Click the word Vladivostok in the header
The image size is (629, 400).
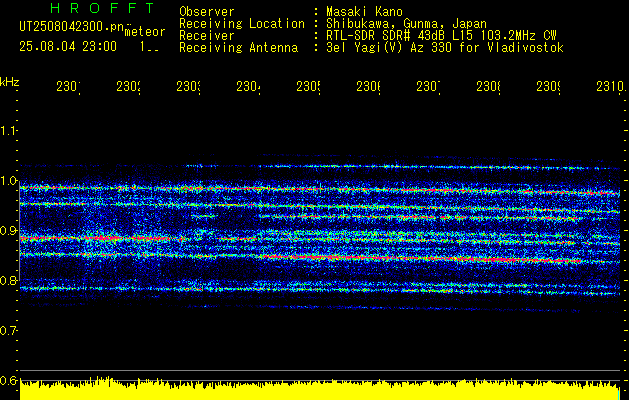pyautogui.click(x=524, y=48)
